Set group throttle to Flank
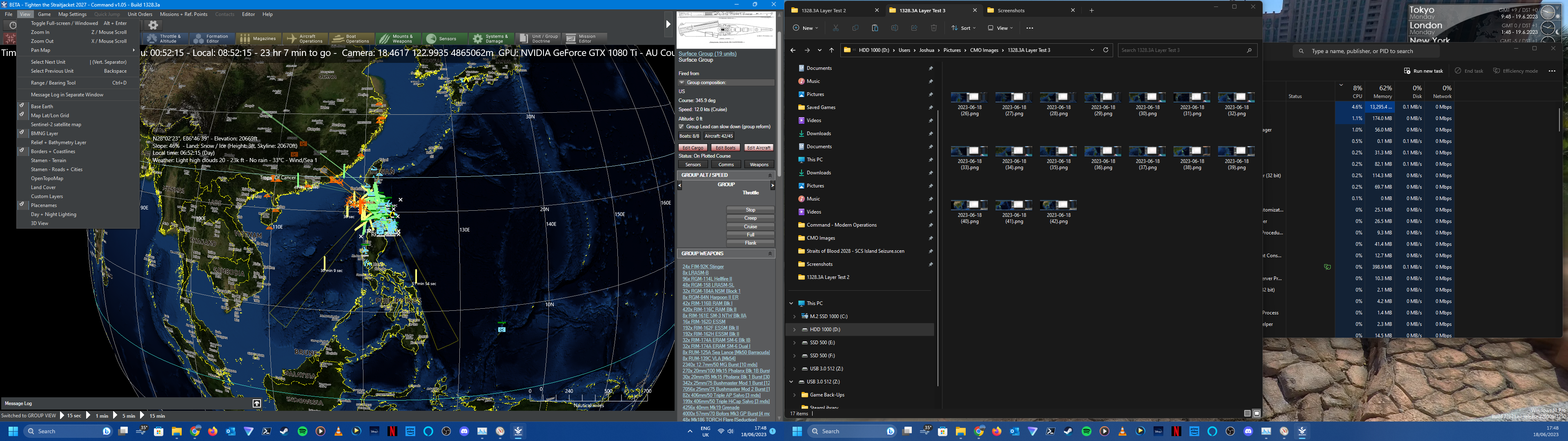This screenshot has width=1568, height=441. pos(751,243)
